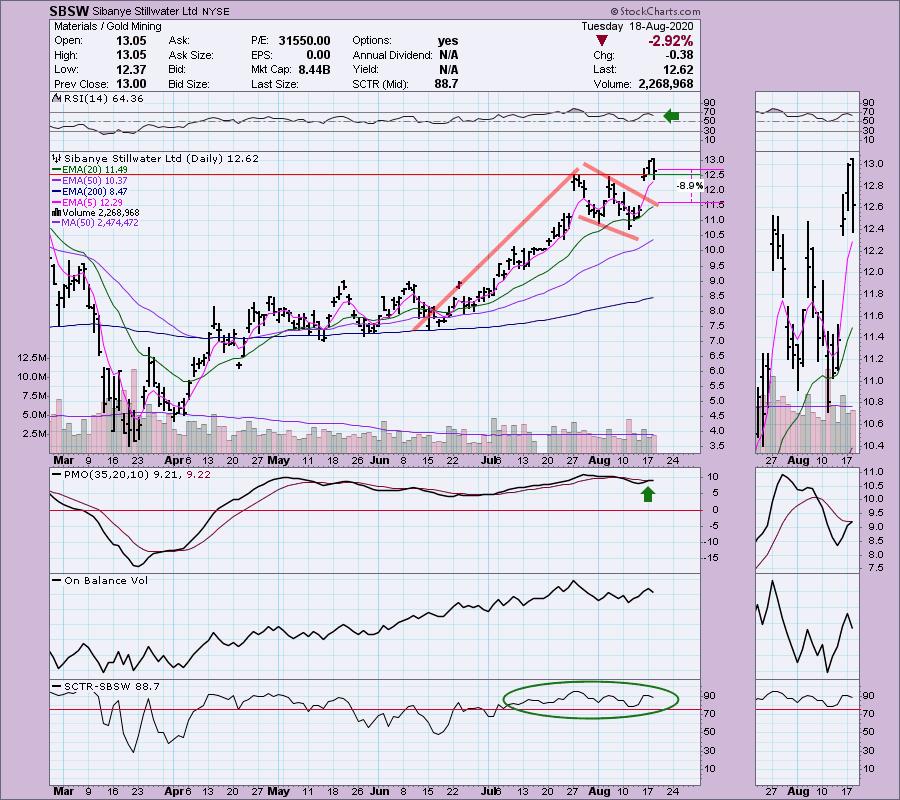The image size is (900, 800).
Task: Click the 'PMO(35,20,10) 9.21, 9.22' panel label
Action: [137, 475]
